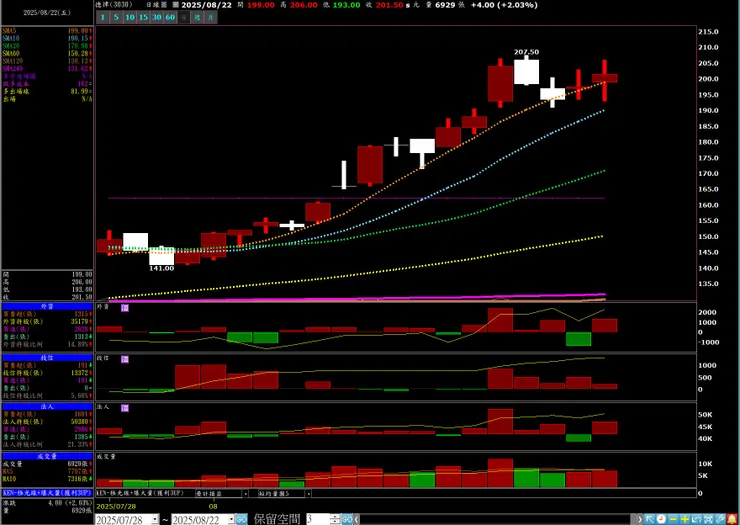This screenshot has height=525, width=740.
Task: Click the fit-to-screen icon in bottom toolbar
Action: pos(708,519)
